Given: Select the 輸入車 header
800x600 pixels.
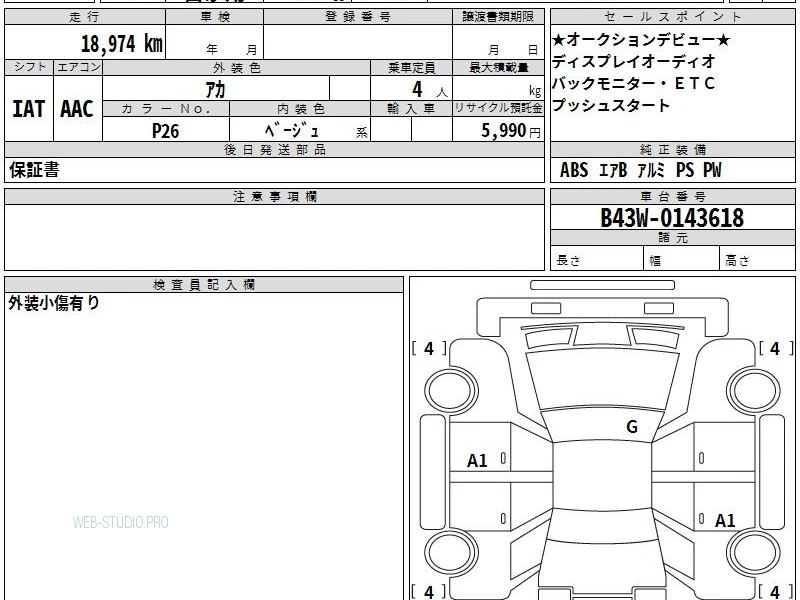Looking at the screenshot, I should pos(411,109).
